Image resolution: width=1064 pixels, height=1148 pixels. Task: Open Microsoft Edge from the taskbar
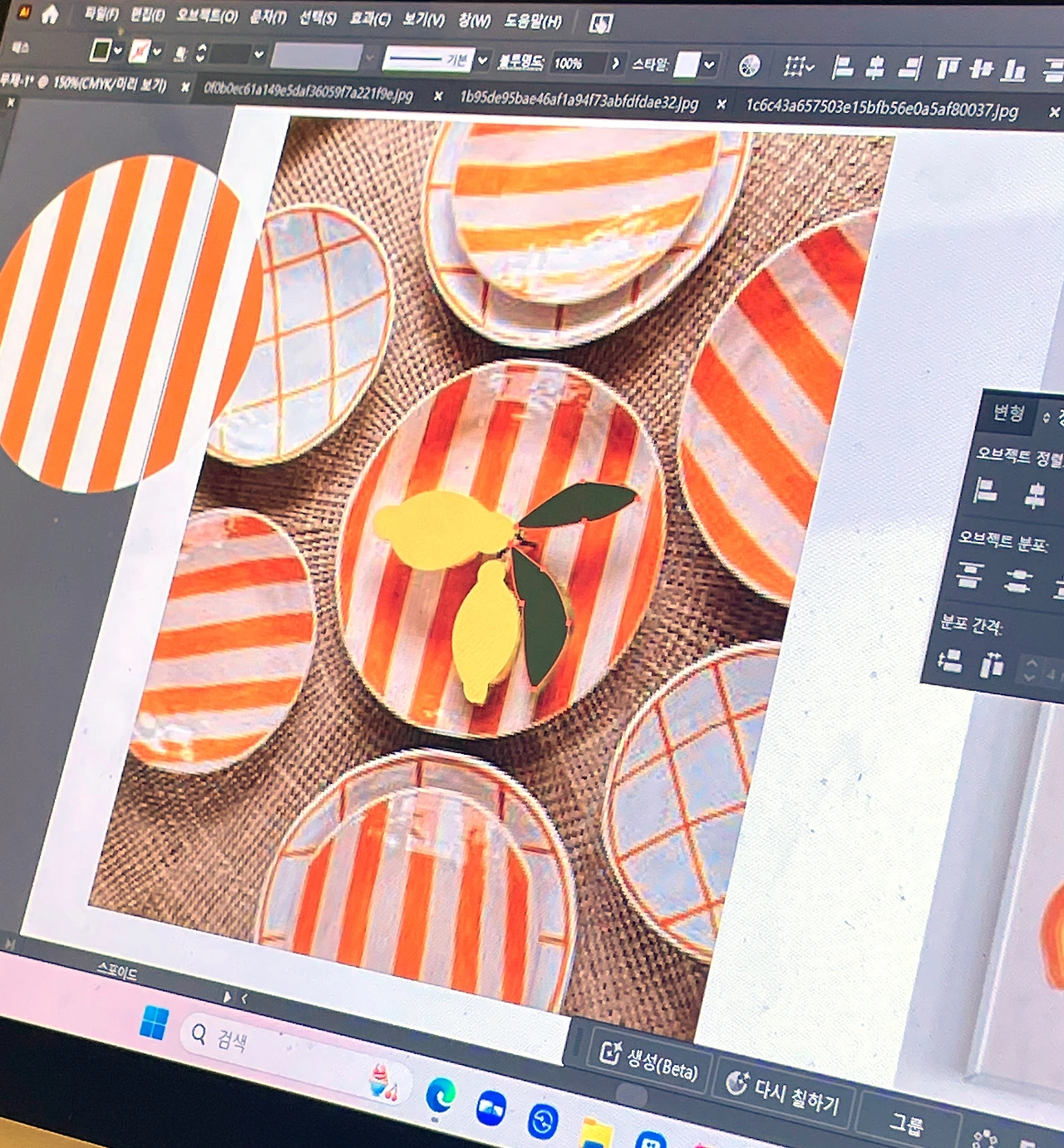click(440, 1096)
